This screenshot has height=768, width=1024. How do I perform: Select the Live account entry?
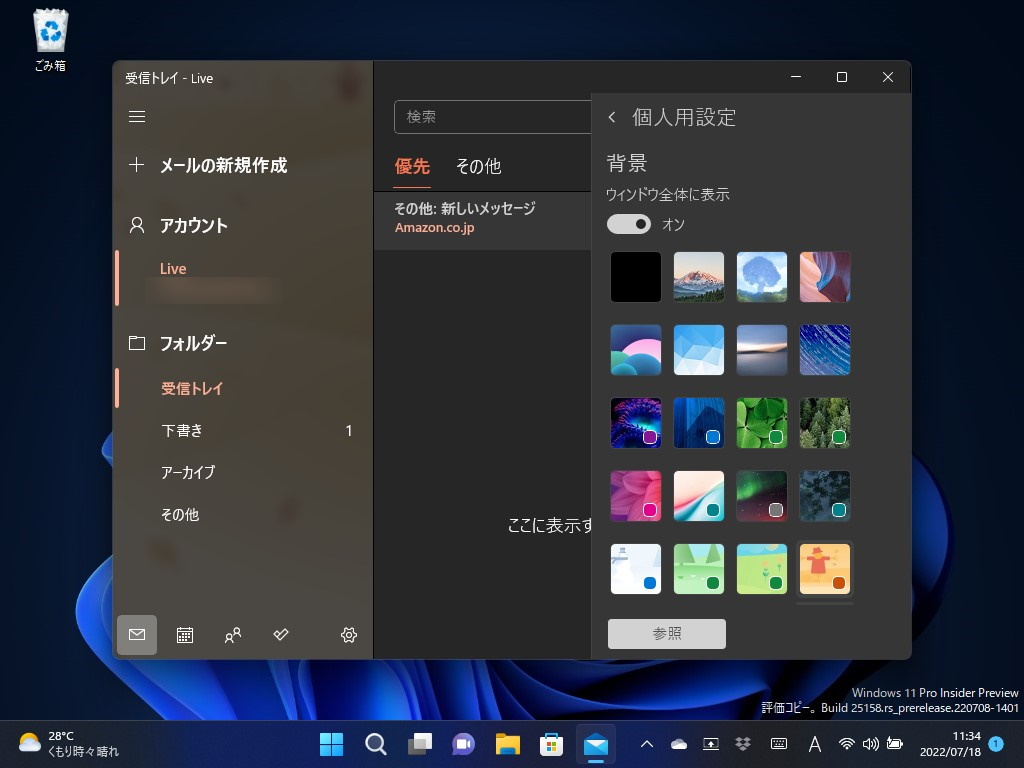coord(173,268)
